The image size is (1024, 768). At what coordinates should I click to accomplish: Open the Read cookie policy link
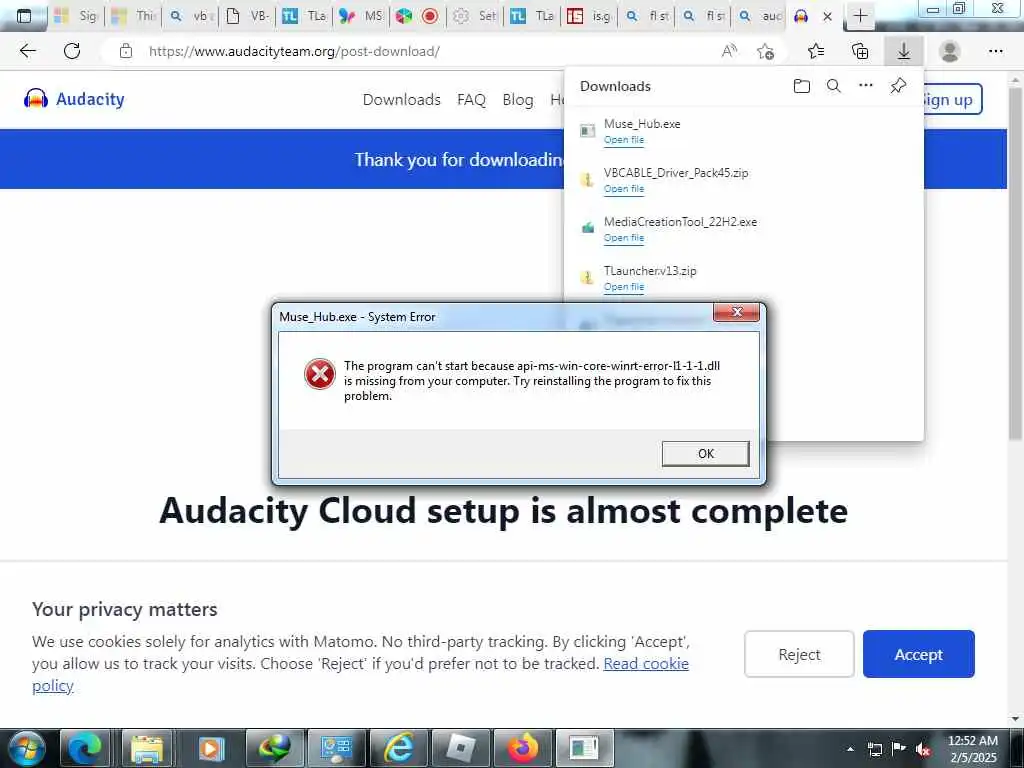646,664
